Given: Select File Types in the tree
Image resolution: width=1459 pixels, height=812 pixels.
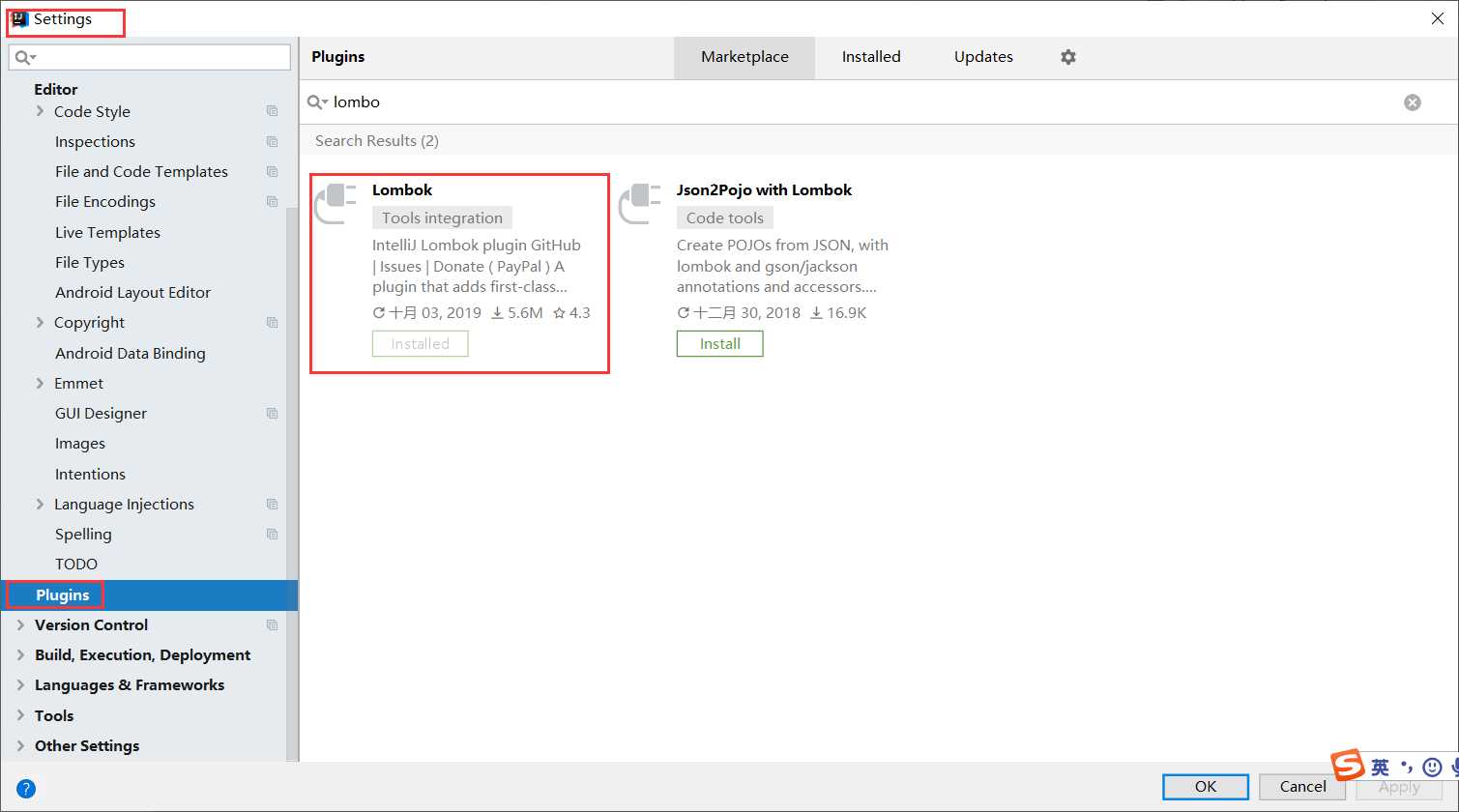Looking at the screenshot, I should (x=90, y=263).
